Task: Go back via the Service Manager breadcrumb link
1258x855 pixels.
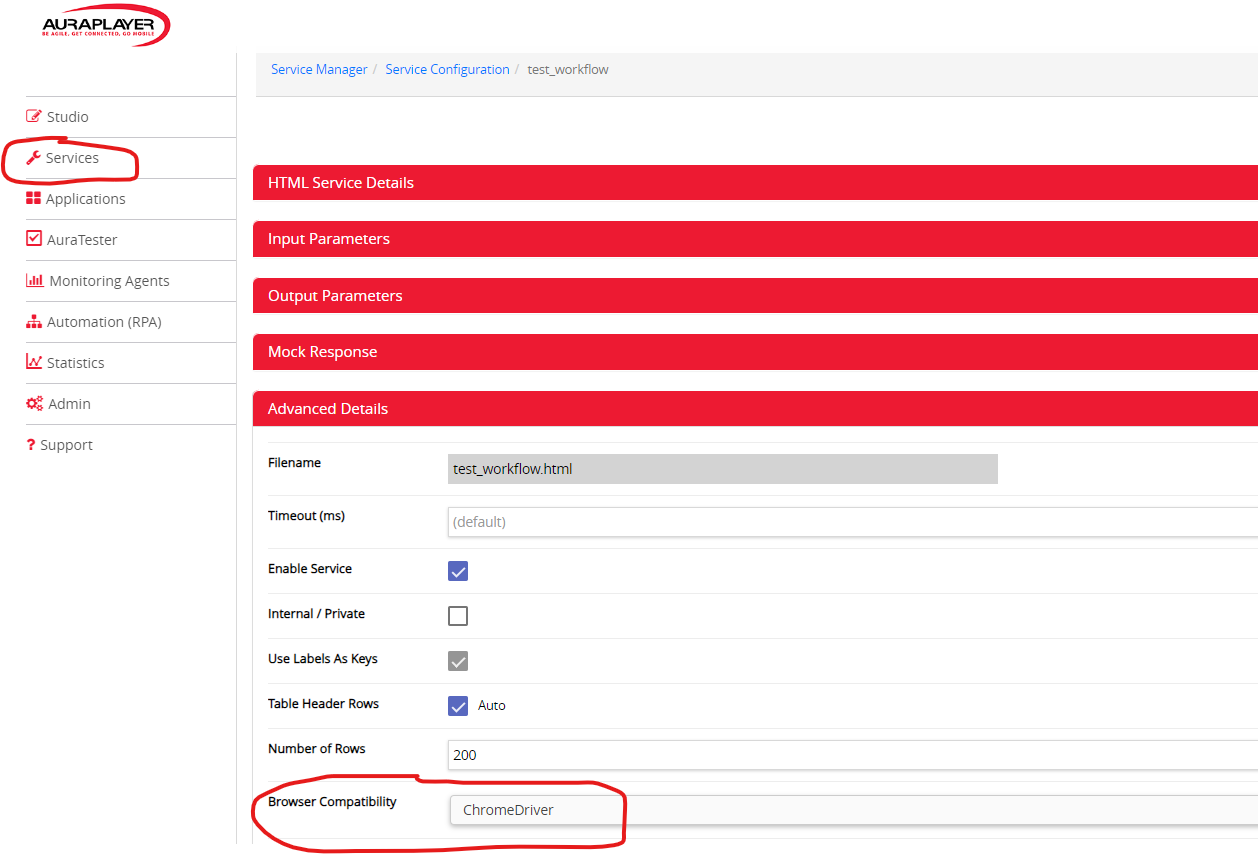Action: (319, 69)
